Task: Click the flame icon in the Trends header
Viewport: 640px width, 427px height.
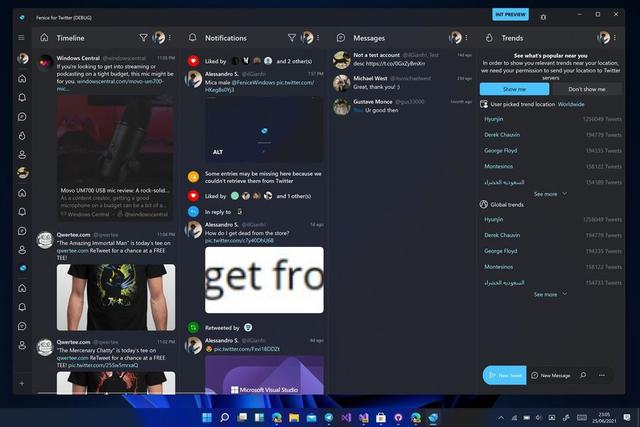Action: [x=489, y=37]
